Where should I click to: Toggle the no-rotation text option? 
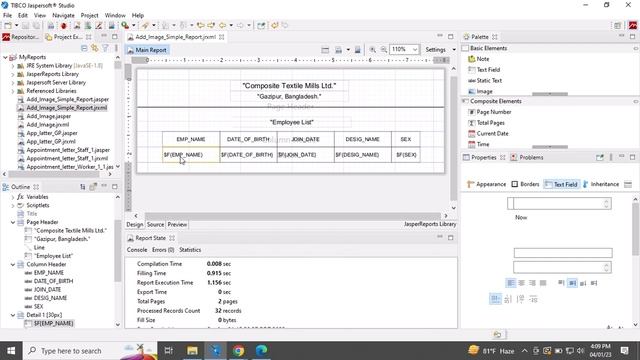[x=495, y=299]
